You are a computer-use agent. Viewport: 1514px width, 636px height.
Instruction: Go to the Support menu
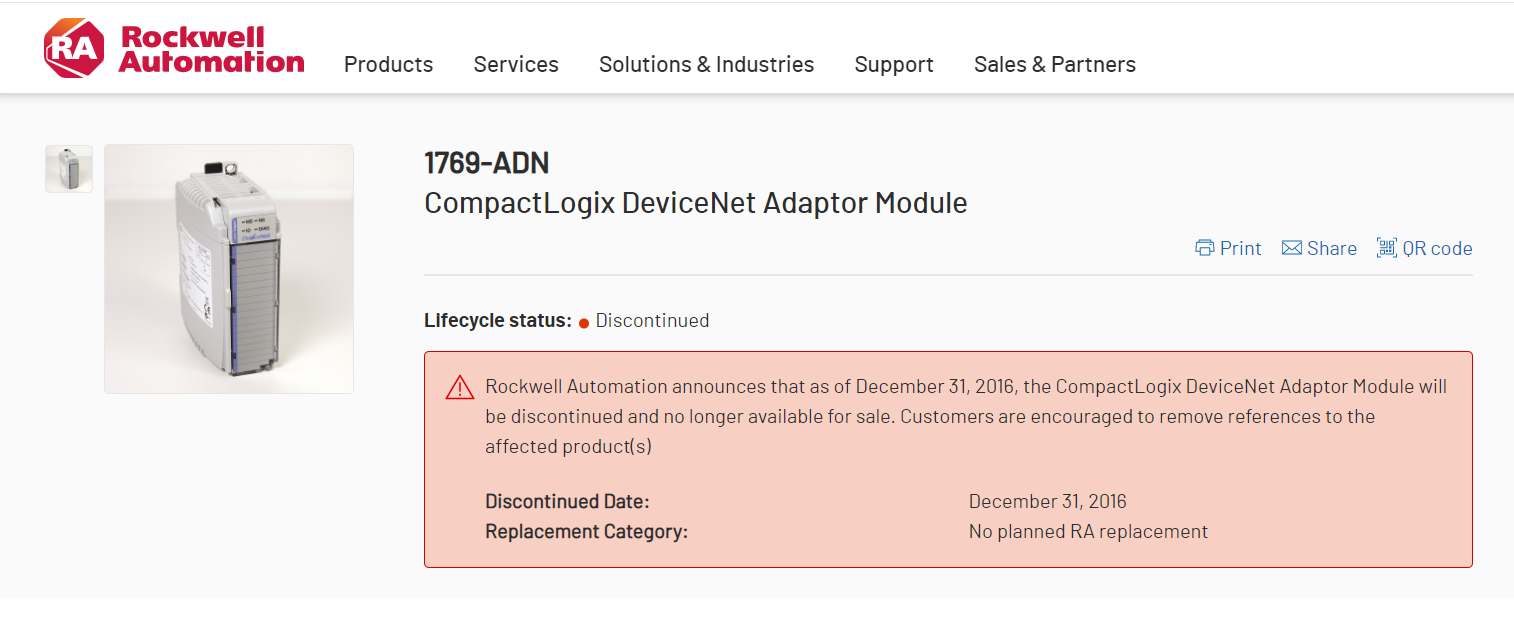(894, 65)
